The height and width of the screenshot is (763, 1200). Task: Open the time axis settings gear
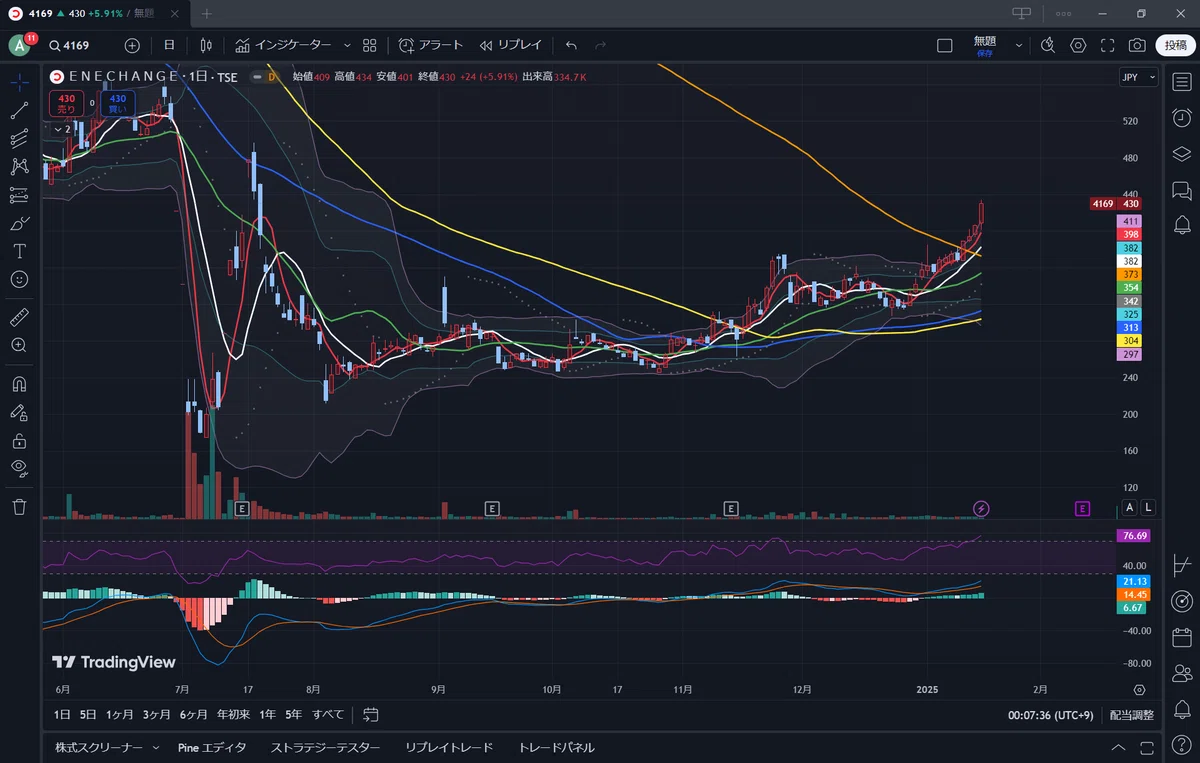[1139, 690]
